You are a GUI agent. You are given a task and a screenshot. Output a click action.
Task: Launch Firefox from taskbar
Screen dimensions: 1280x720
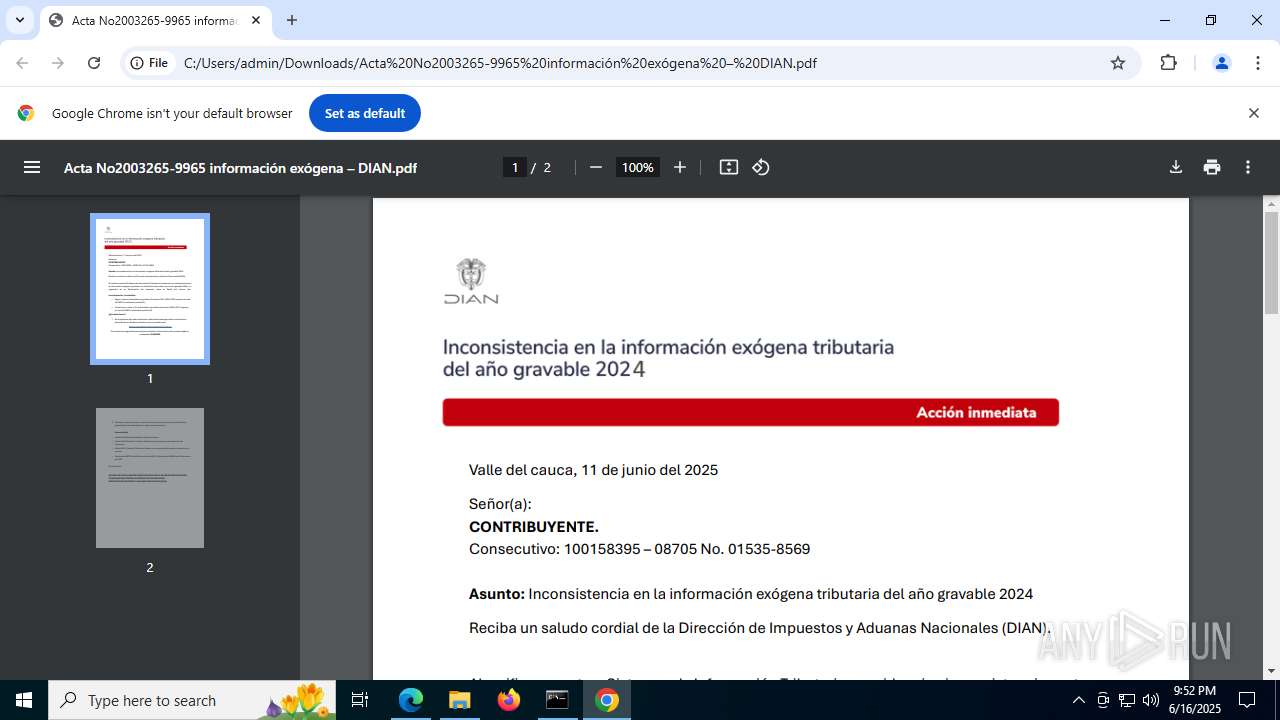[x=509, y=700]
